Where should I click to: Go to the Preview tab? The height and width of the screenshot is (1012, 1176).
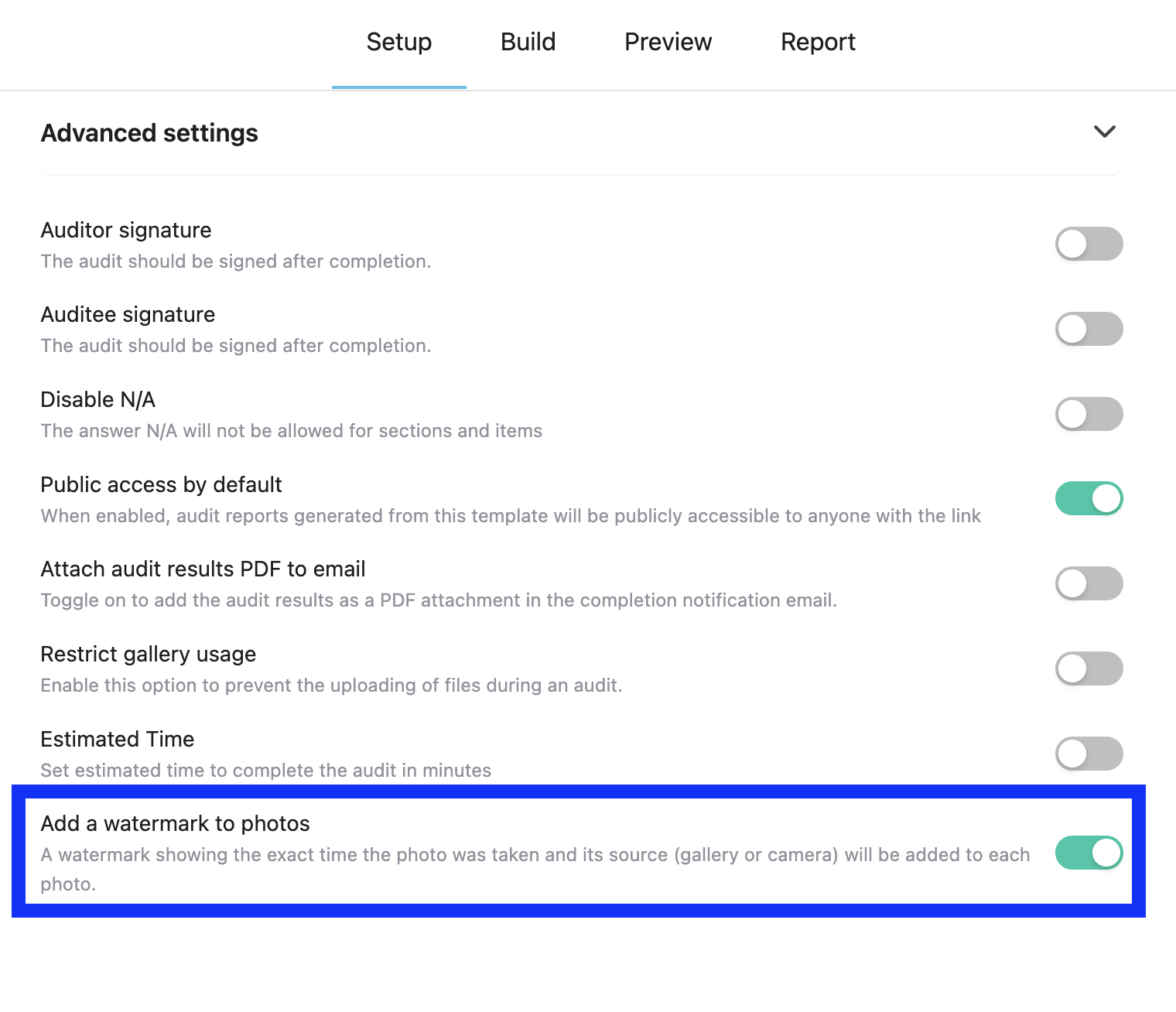click(668, 42)
